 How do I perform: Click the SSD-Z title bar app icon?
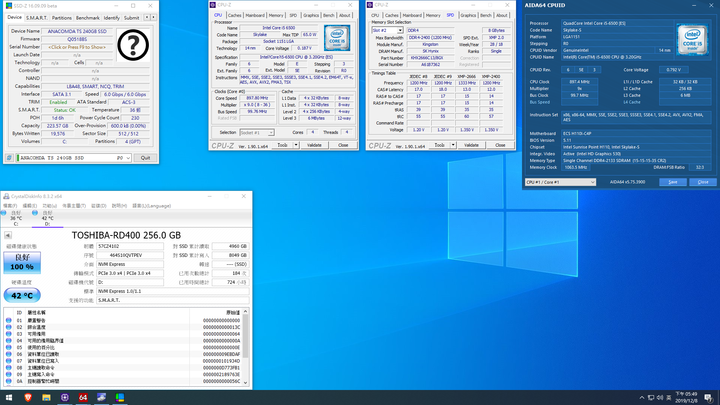coord(9,6)
